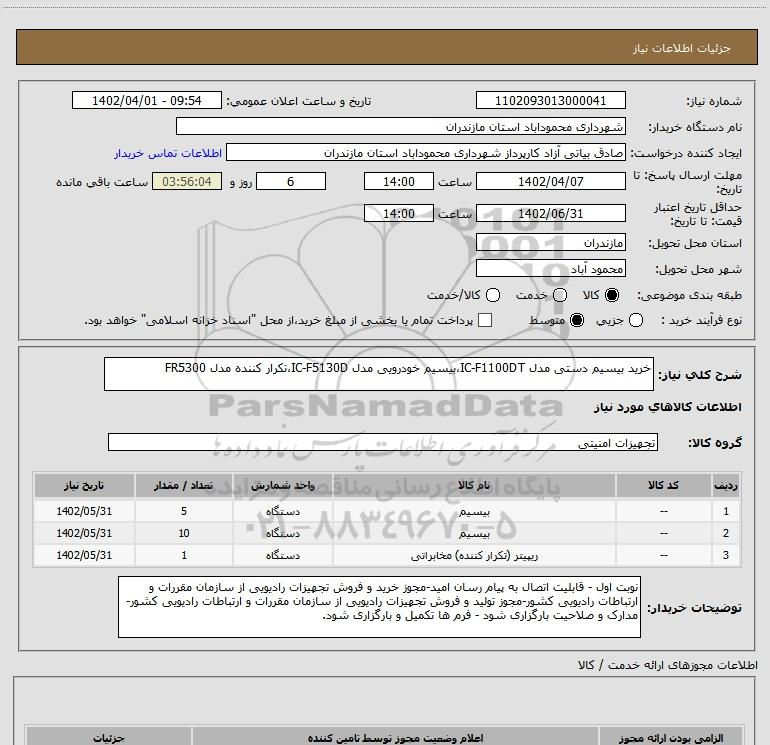Click quantity 5 in row 1
This screenshot has height=745, width=770.
pos(184,511)
